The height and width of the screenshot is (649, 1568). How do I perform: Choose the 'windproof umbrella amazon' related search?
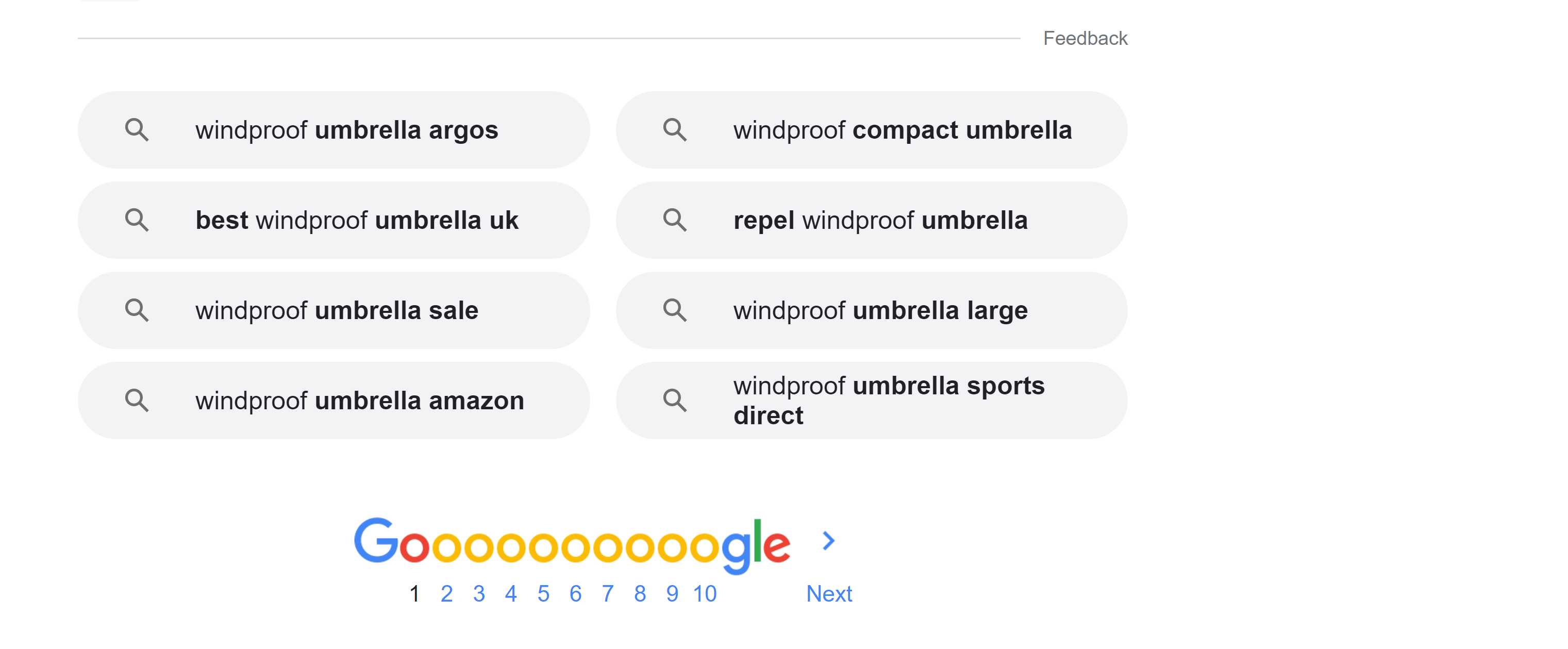[x=333, y=400]
